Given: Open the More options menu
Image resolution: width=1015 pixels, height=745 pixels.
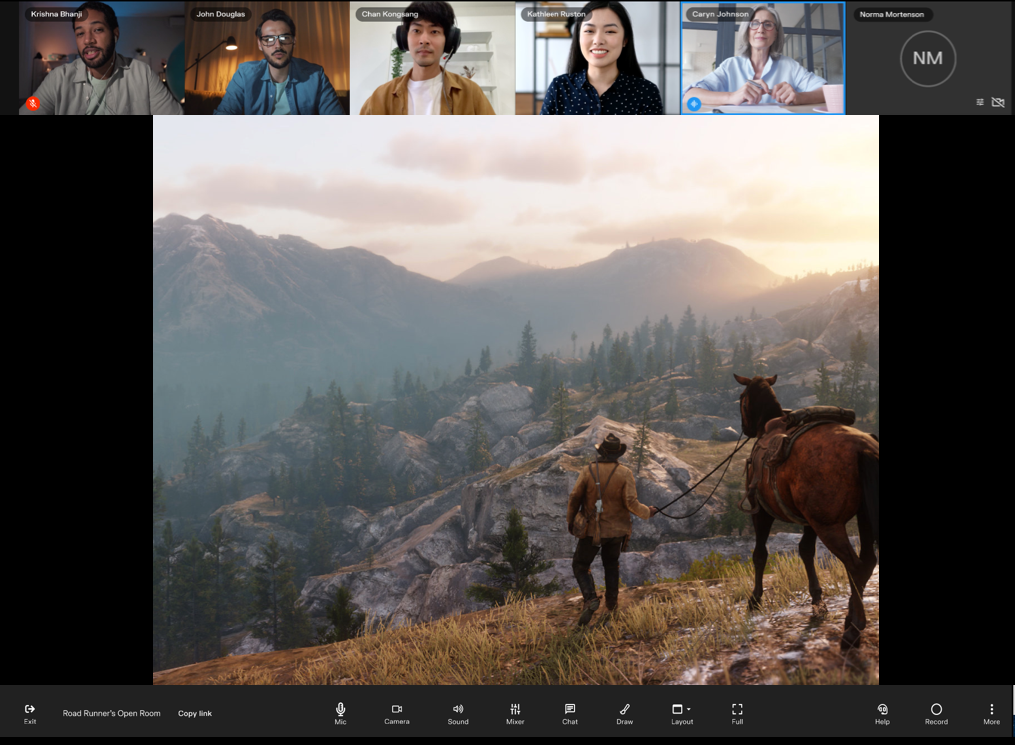Looking at the screenshot, I should pos(992,713).
